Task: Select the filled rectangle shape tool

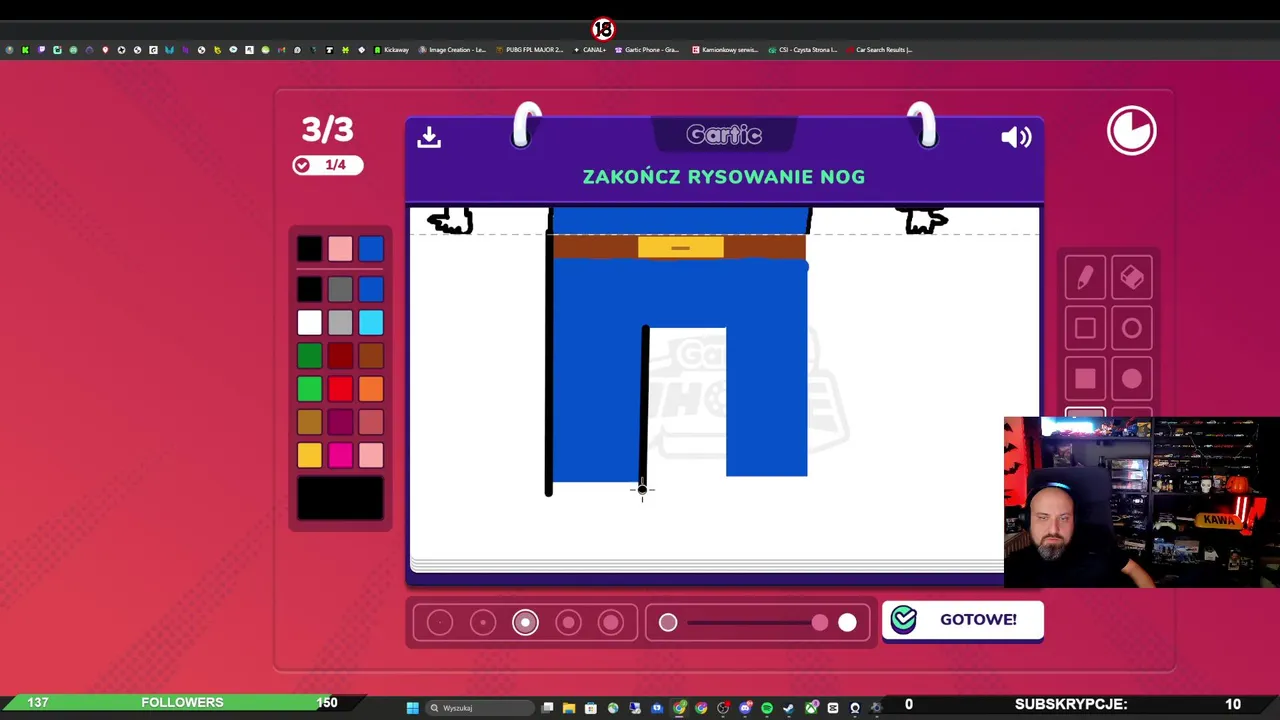Action: pyautogui.click(x=1085, y=379)
